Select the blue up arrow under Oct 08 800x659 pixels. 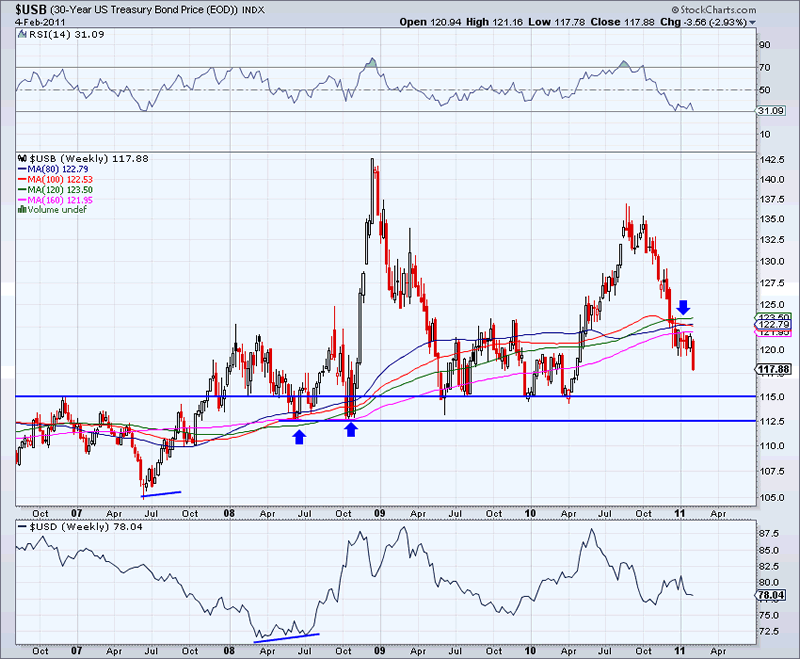tap(350, 429)
